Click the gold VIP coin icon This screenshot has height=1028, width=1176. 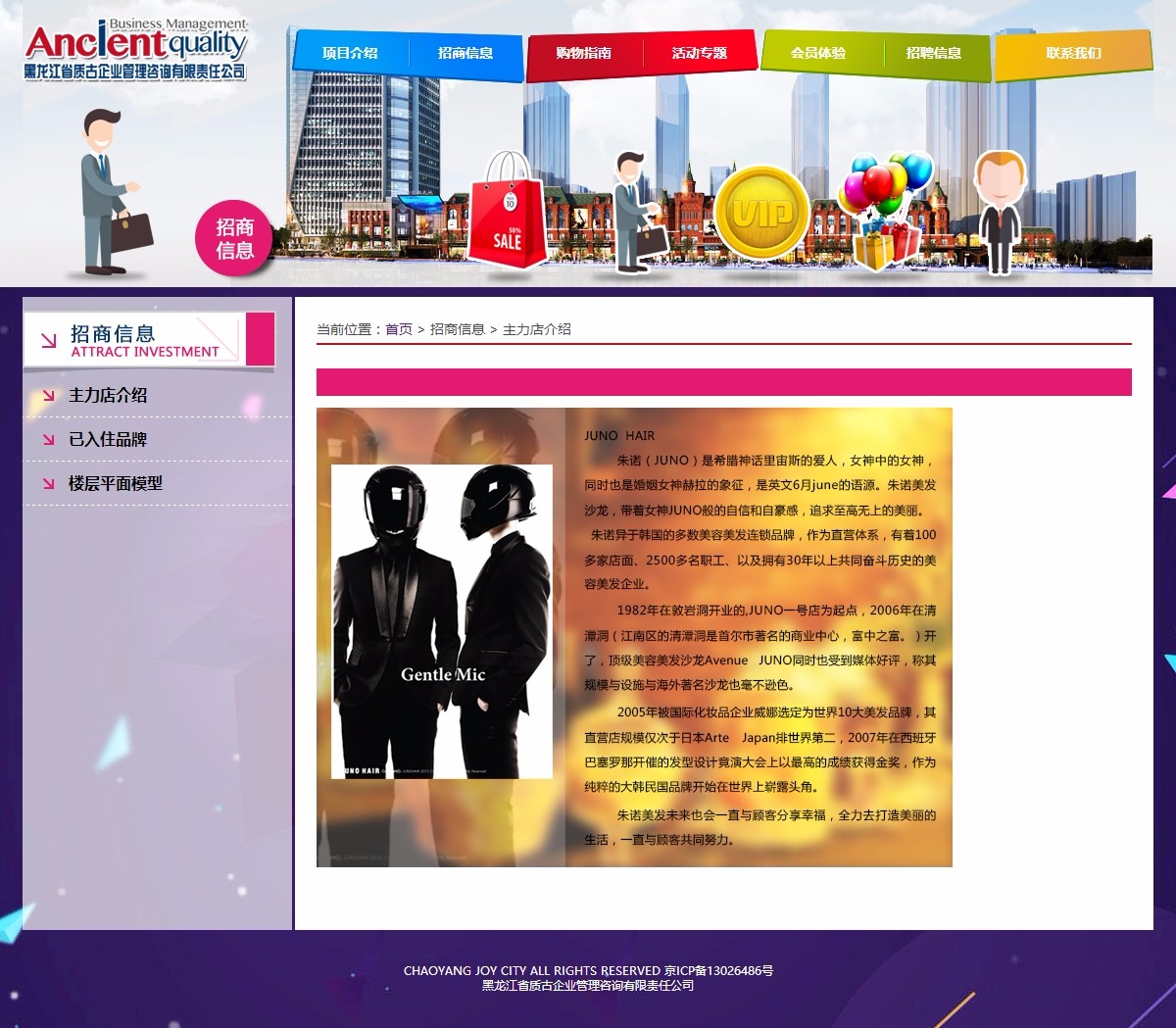(761, 214)
